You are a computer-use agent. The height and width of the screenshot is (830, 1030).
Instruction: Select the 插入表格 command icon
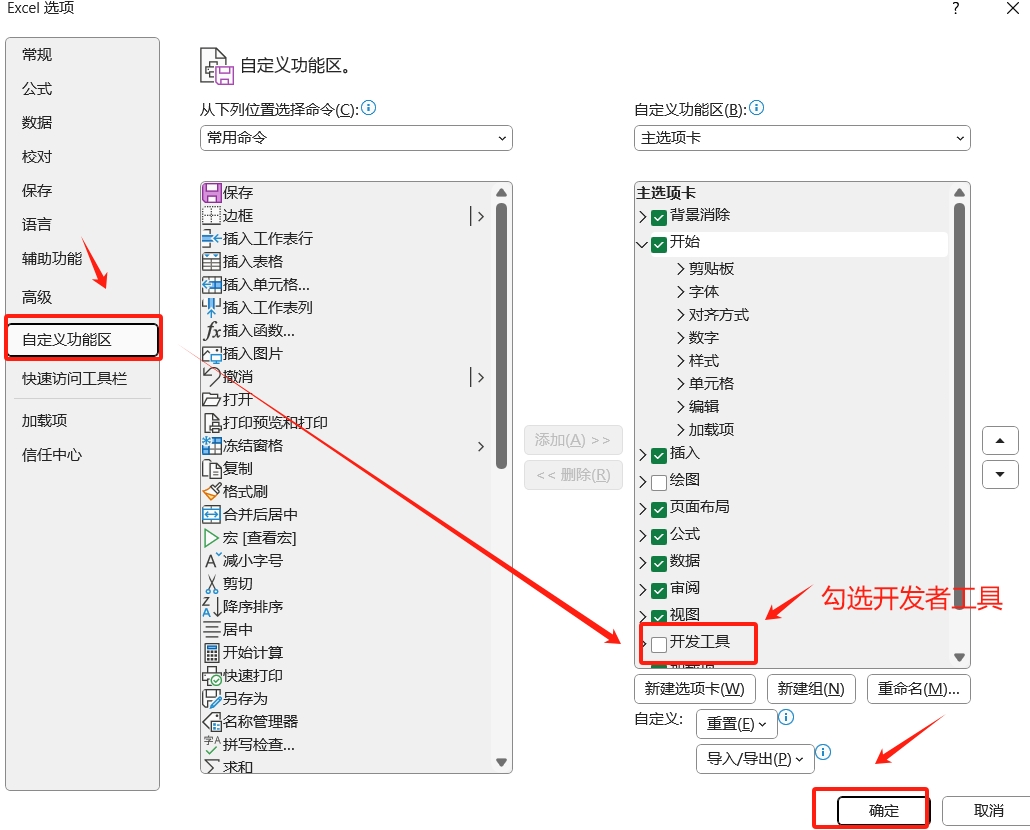click(212, 261)
